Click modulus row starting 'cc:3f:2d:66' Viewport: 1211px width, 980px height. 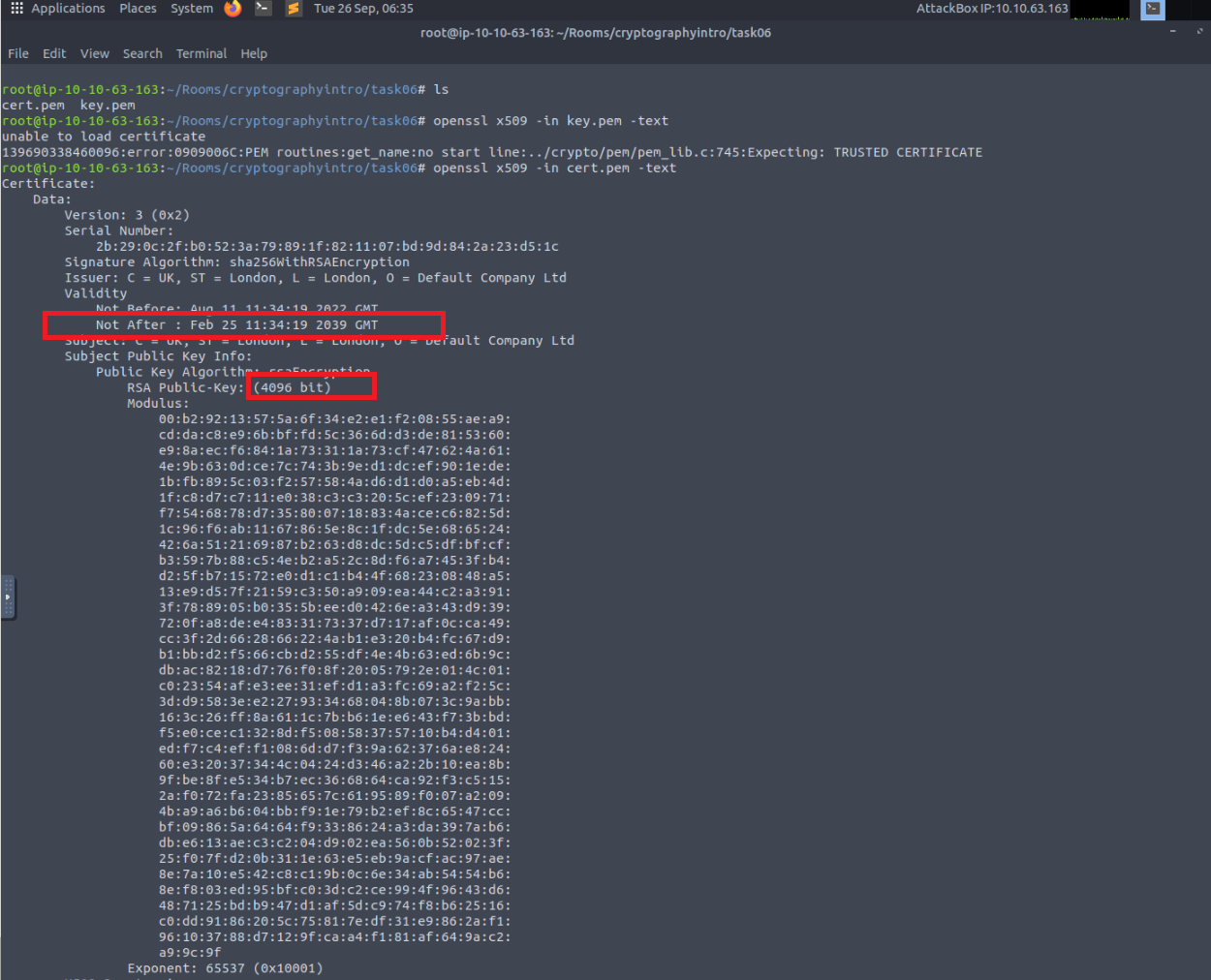point(335,638)
